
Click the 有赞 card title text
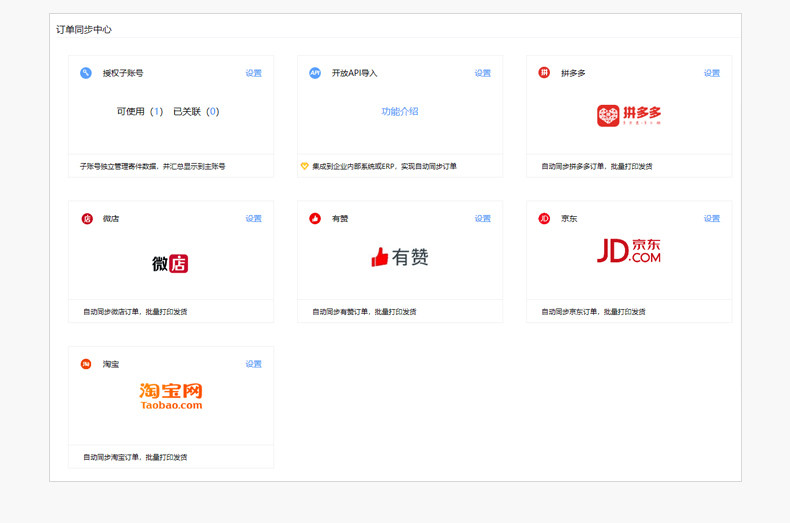tap(340, 219)
